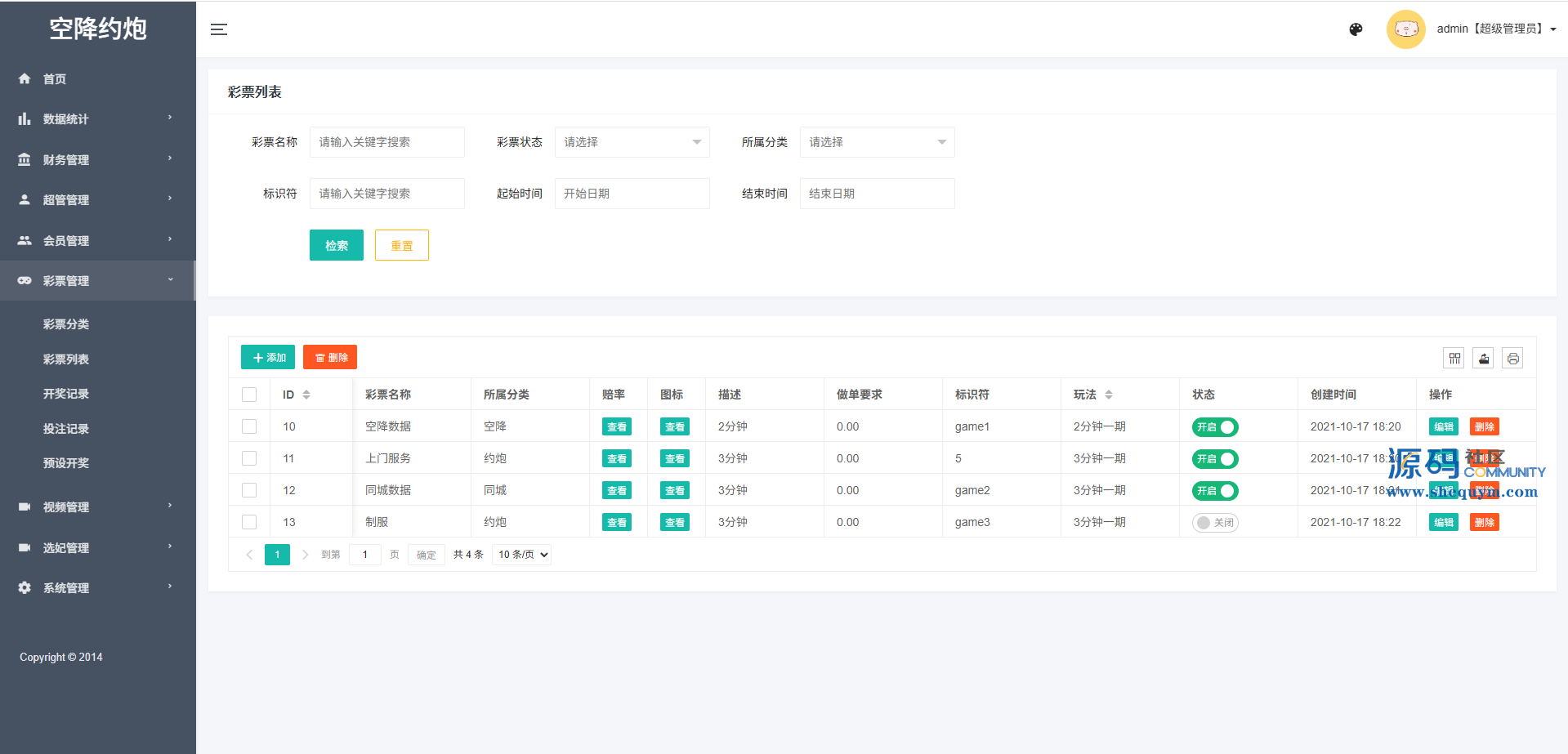Open the 所属分类 dropdown
1568x754 pixels.
[x=877, y=142]
